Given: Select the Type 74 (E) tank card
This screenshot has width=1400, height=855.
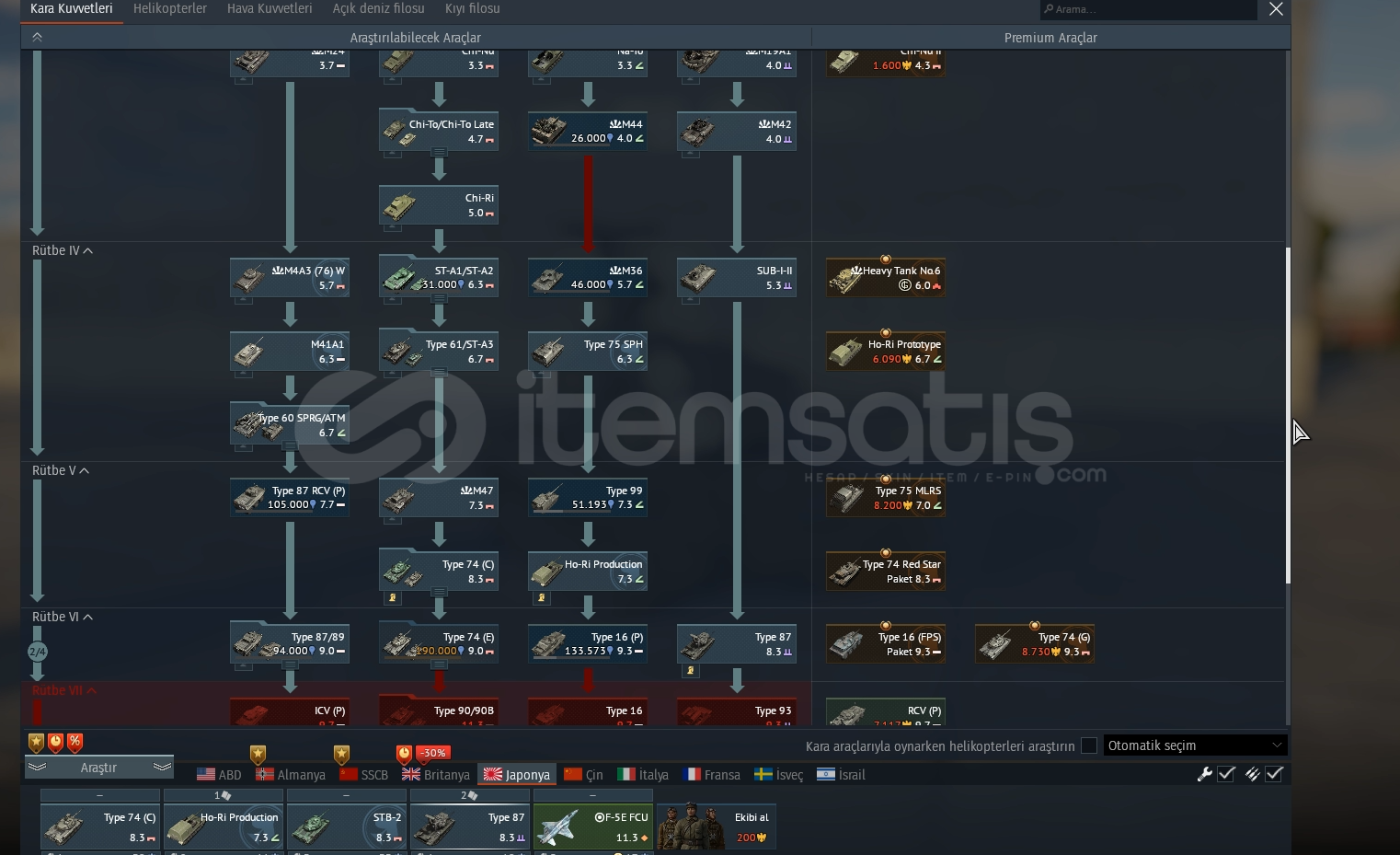Looking at the screenshot, I should [439, 644].
